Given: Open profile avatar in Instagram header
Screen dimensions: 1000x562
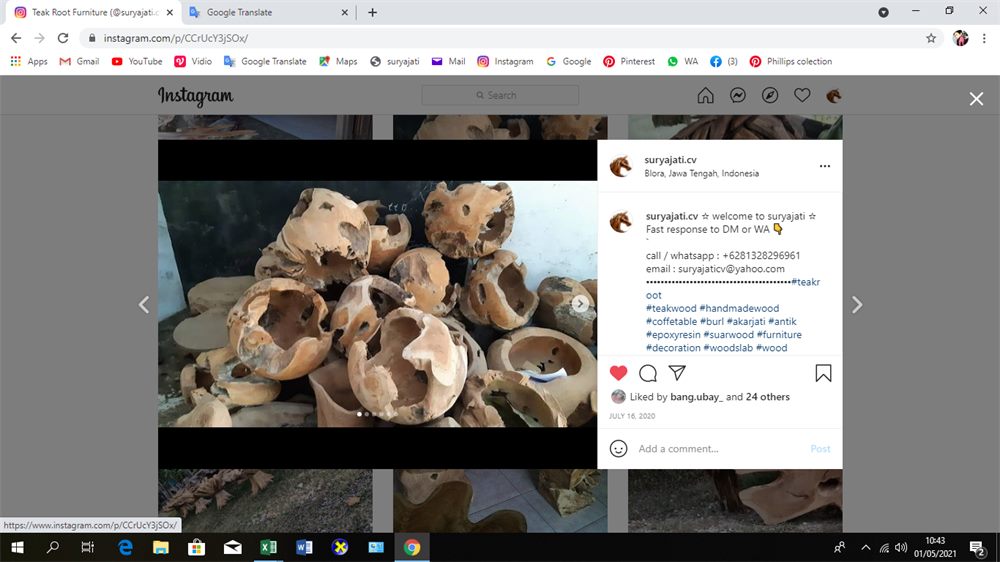Looking at the screenshot, I should (834, 96).
